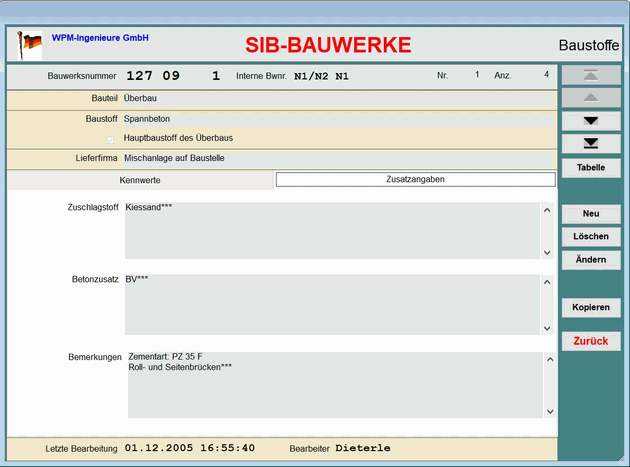Click the German flag logo icon
The height and width of the screenshot is (467, 630).
[29, 44]
